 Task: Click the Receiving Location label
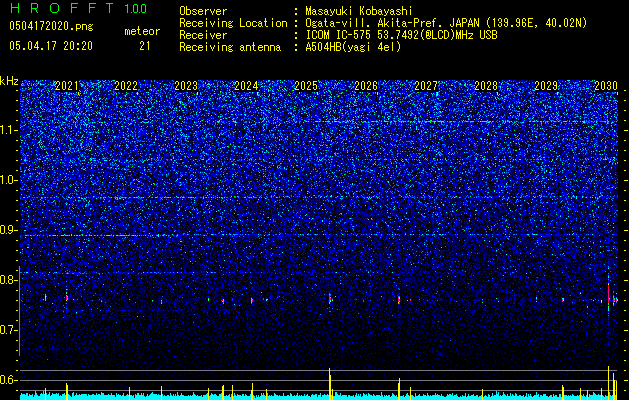(x=233, y=23)
